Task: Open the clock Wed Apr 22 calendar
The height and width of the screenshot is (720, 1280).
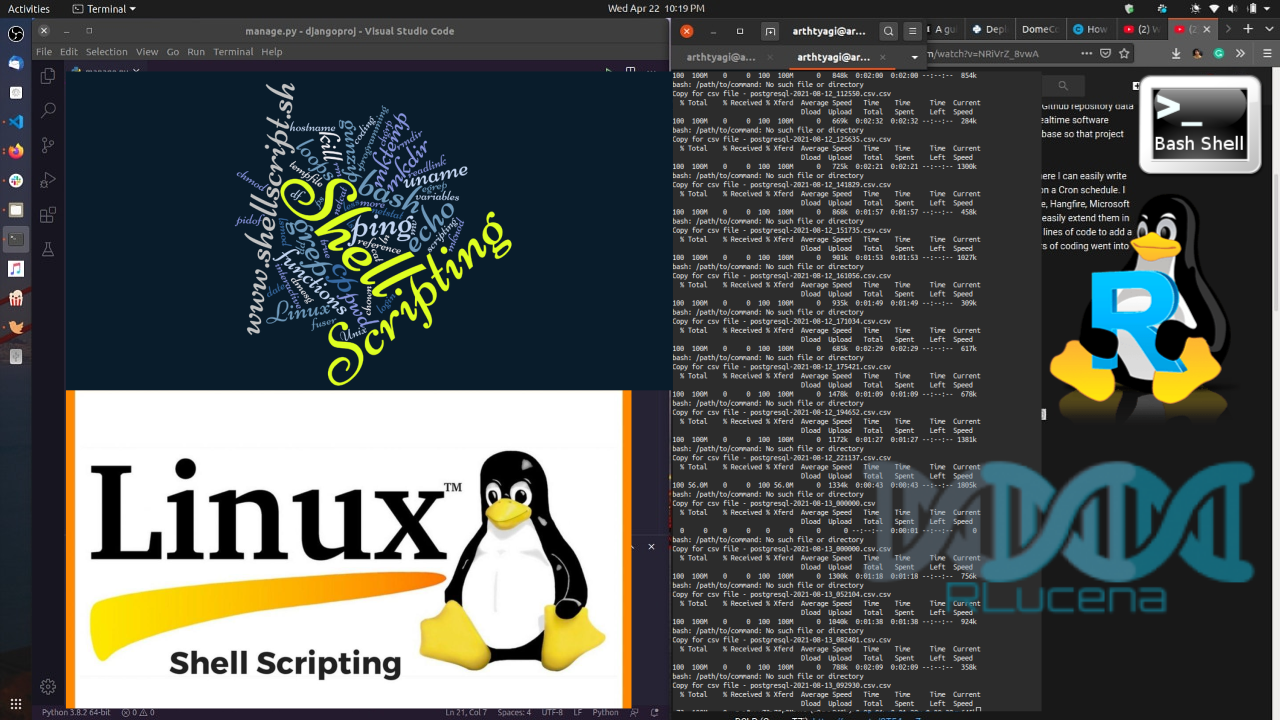Action: (655, 9)
